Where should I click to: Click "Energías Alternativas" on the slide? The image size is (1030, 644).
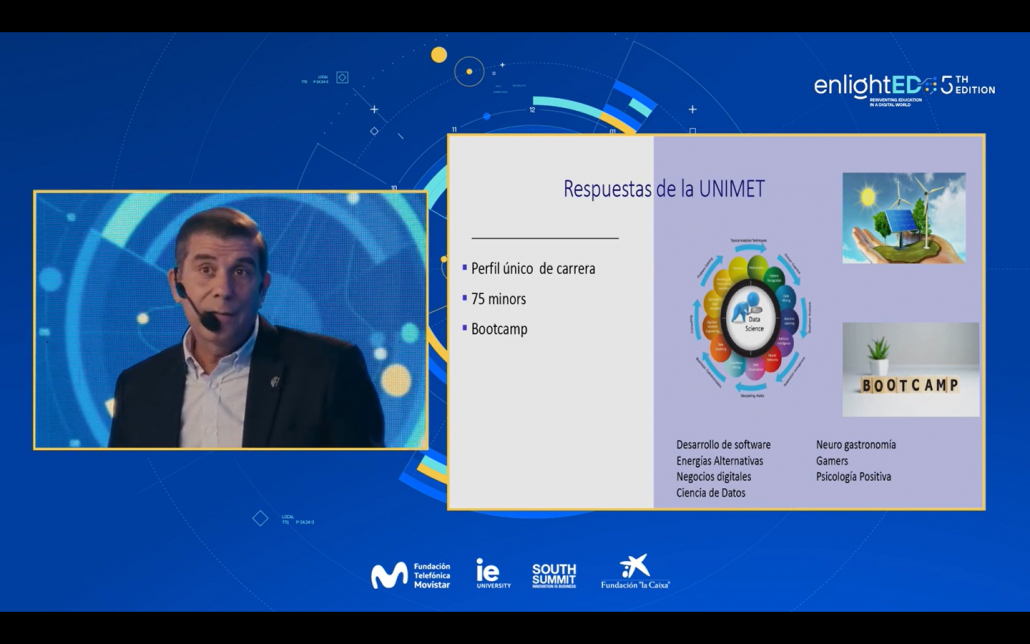[x=720, y=461]
